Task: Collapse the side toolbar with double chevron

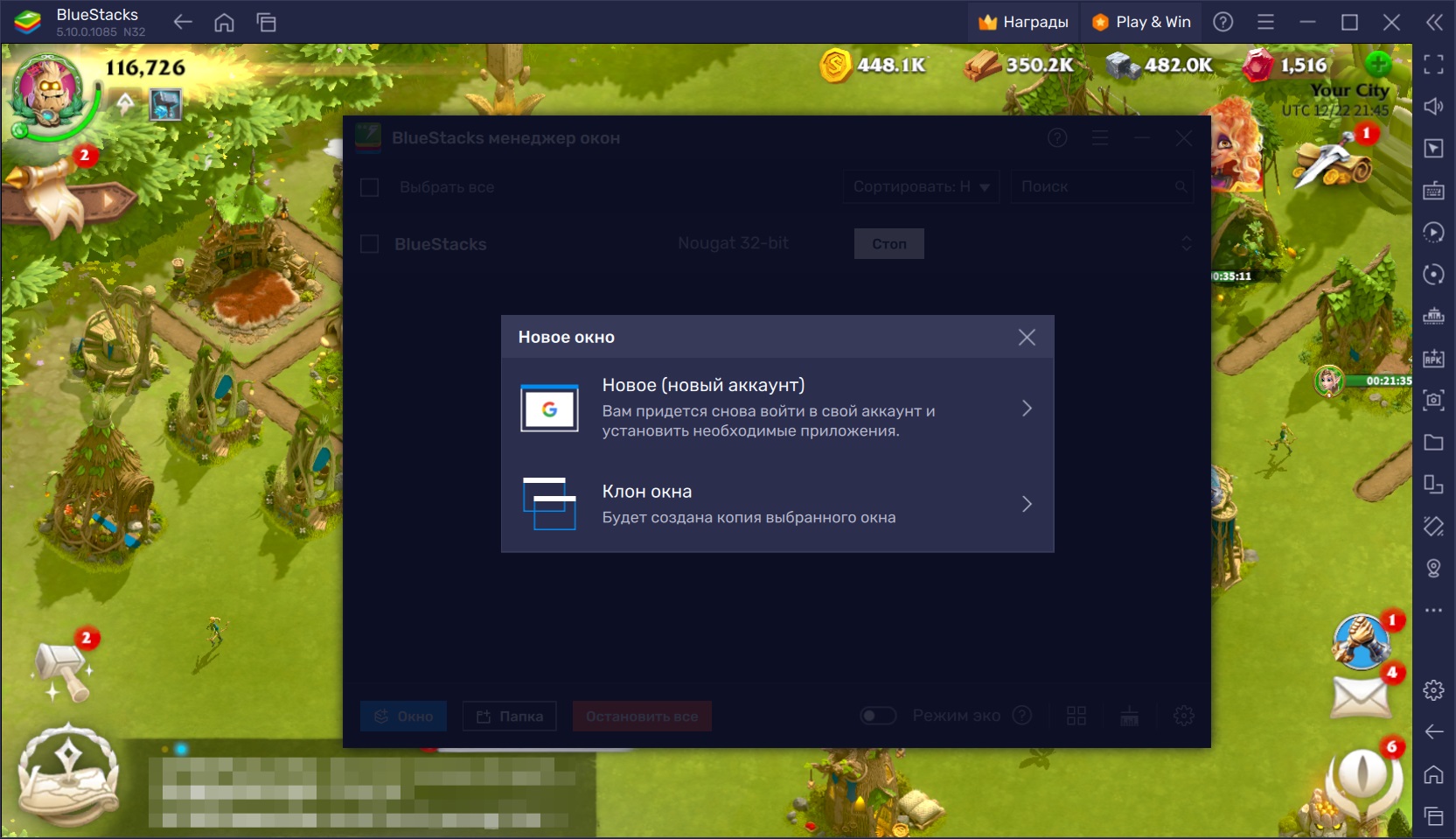Action: 1434,22
